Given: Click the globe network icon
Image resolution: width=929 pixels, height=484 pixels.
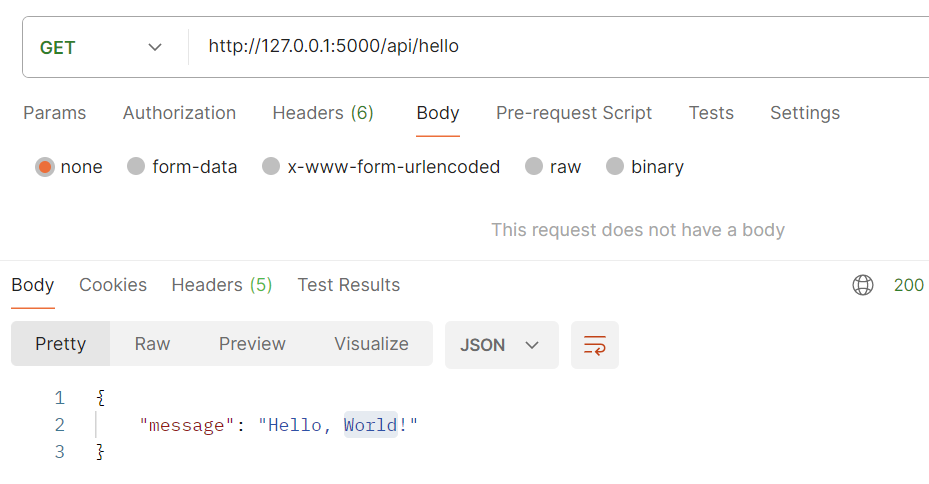Looking at the screenshot, I should click(863, 285).
